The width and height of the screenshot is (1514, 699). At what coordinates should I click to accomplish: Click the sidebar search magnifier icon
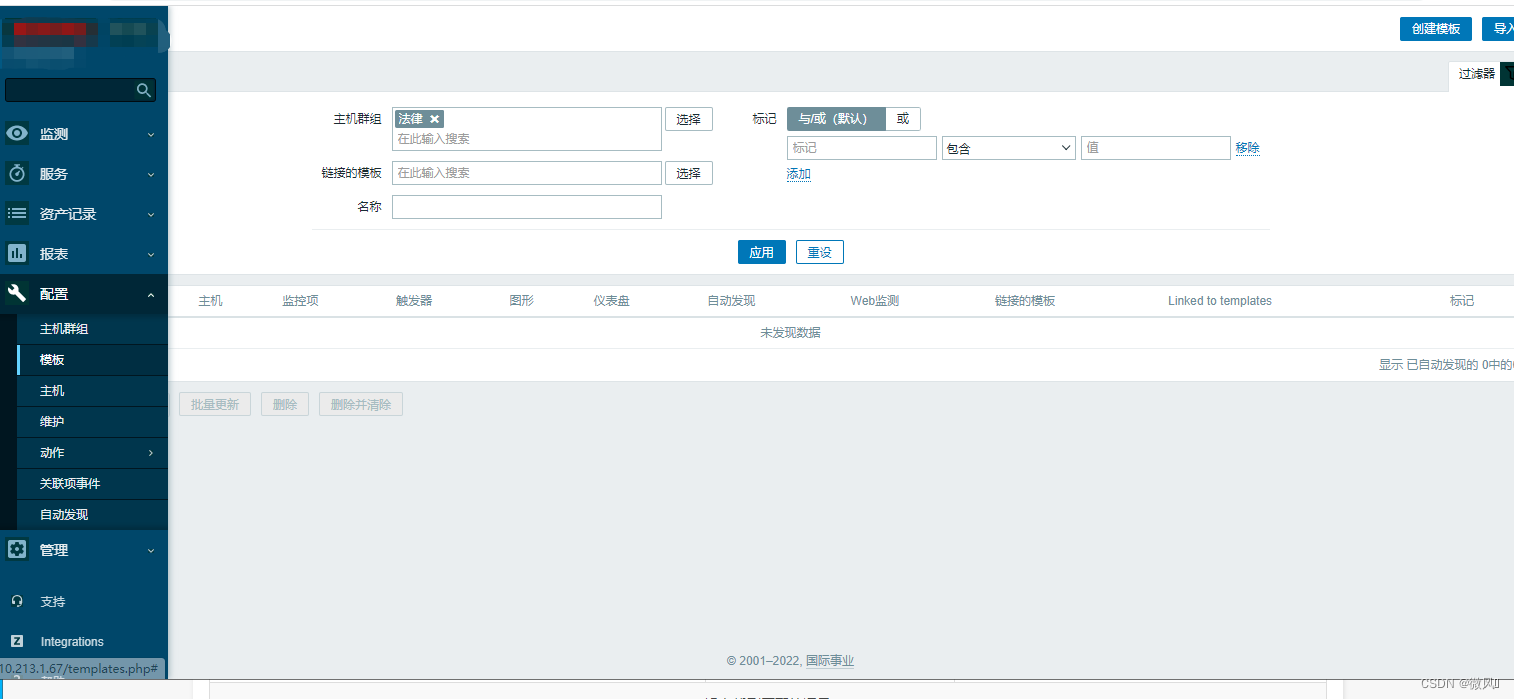click(x=143, y=89)
